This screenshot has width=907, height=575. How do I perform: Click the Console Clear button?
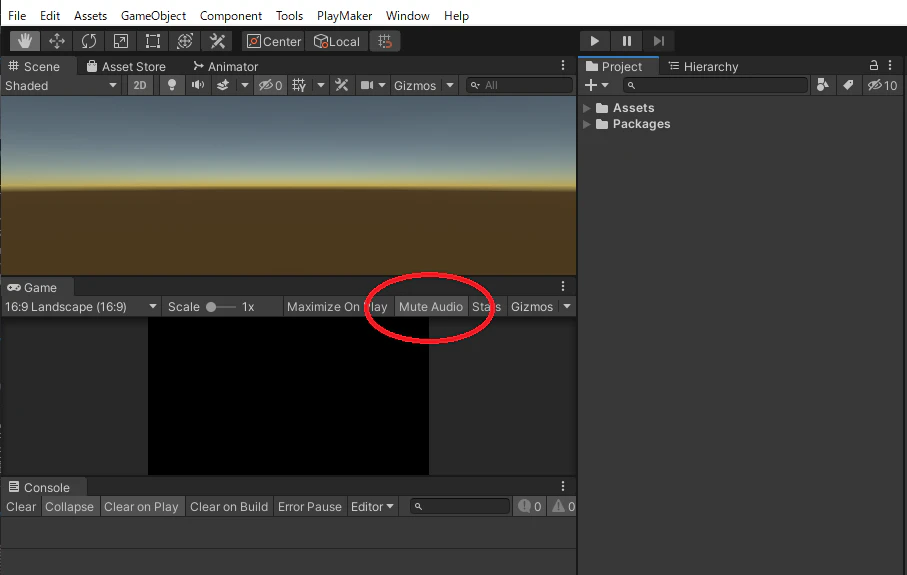click(x=21, y=507)
